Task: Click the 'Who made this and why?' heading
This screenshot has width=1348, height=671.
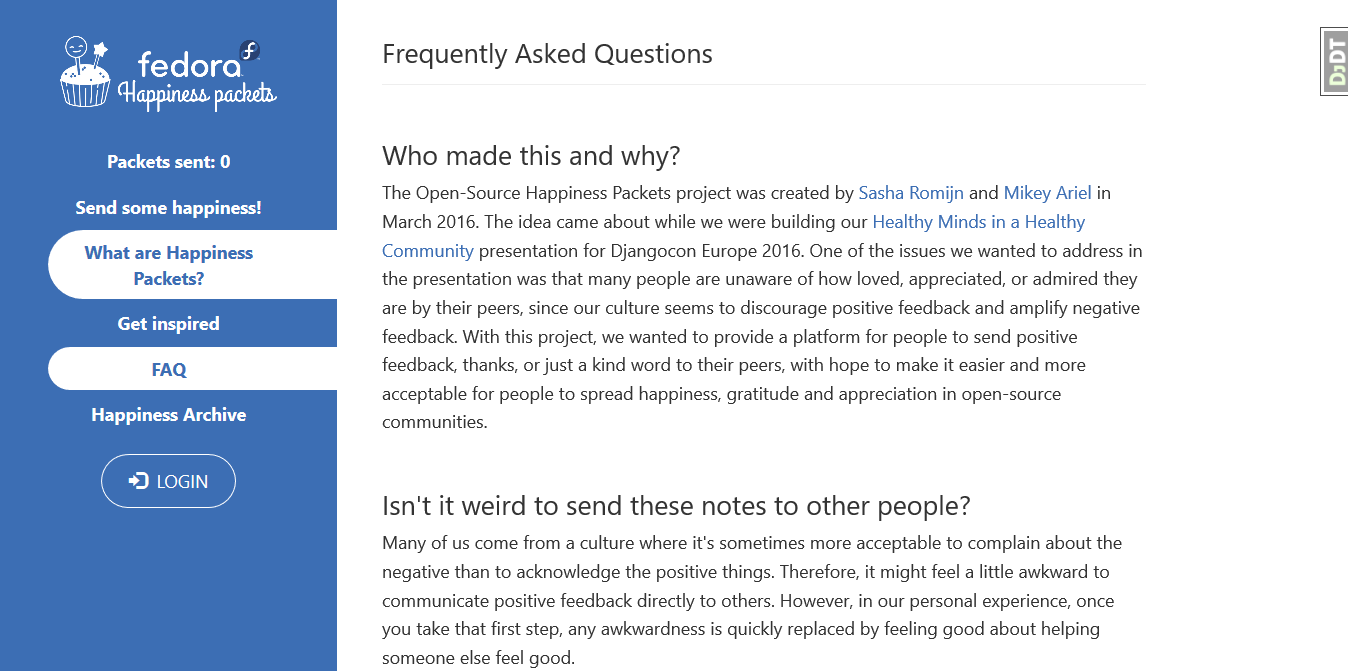Action: click(531, 156)
